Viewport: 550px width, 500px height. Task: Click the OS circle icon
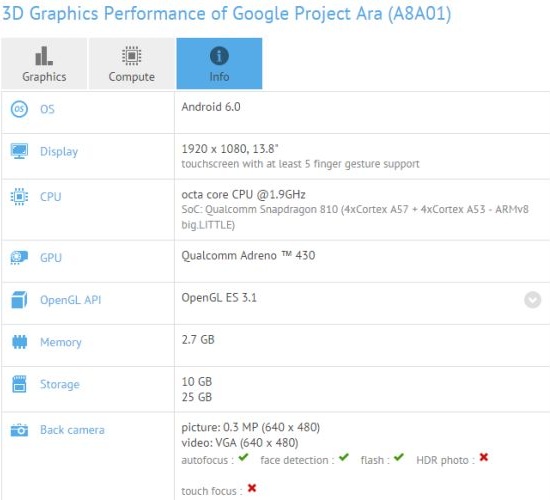pos(19,109)
